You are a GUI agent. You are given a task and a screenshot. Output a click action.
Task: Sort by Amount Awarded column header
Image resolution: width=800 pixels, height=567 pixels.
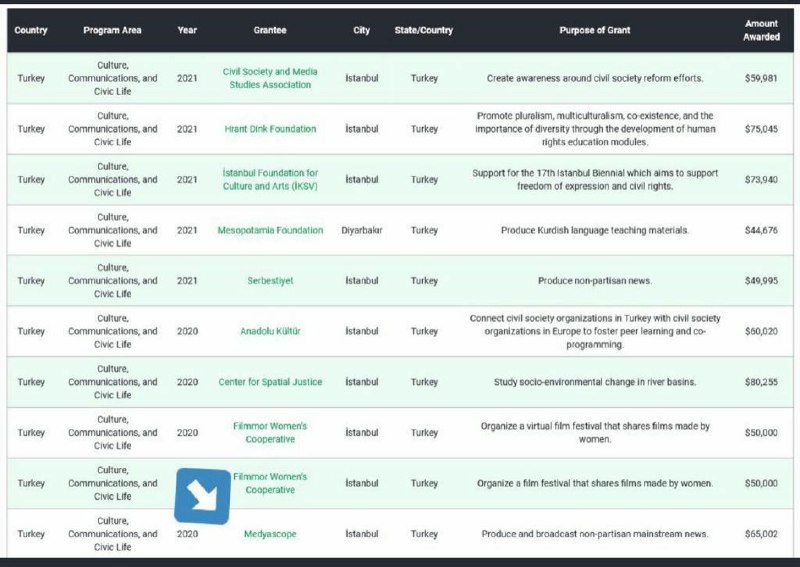point(761,30)
